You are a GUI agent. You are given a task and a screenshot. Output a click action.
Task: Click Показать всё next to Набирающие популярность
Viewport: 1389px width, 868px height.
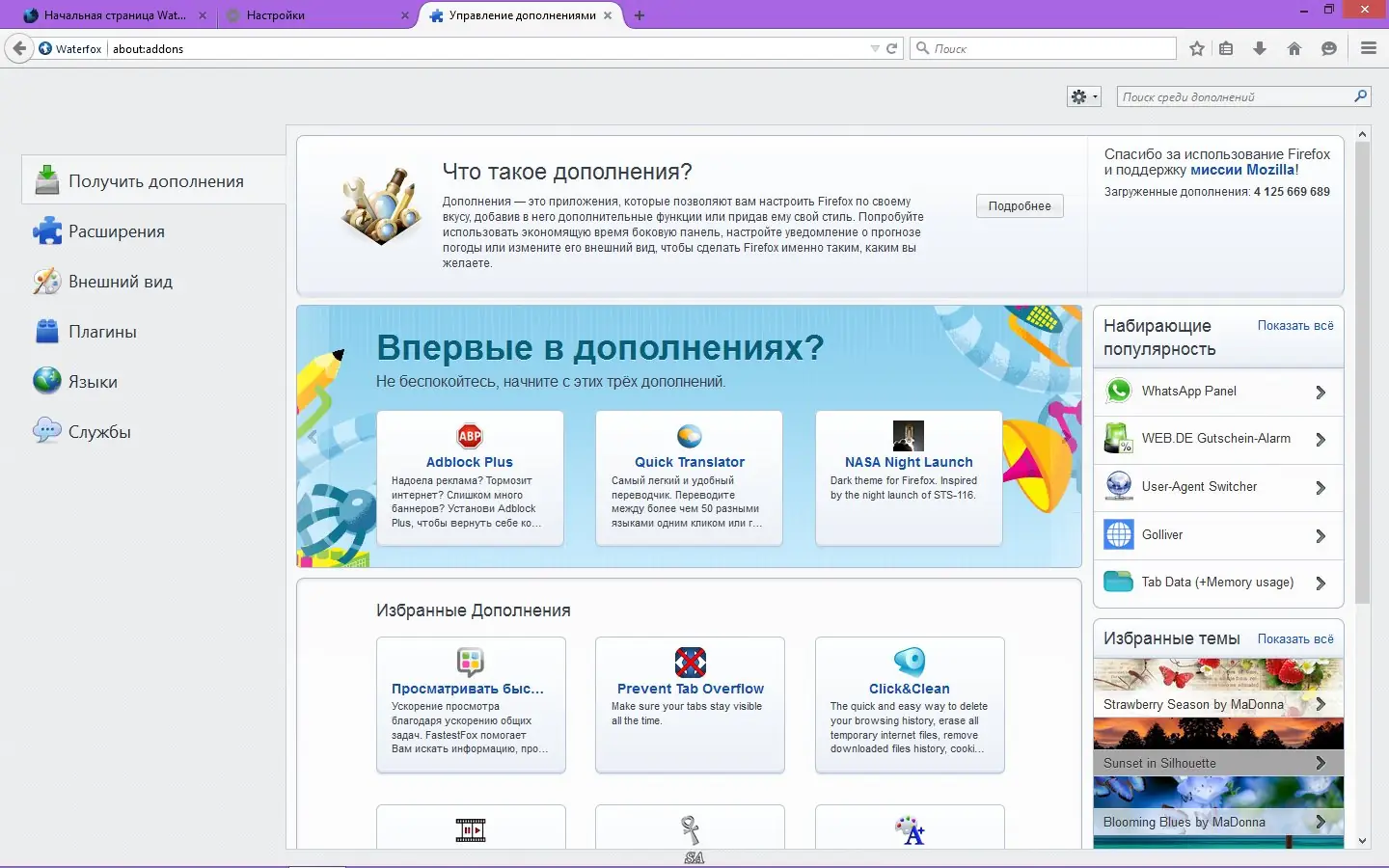[1295, 326]
